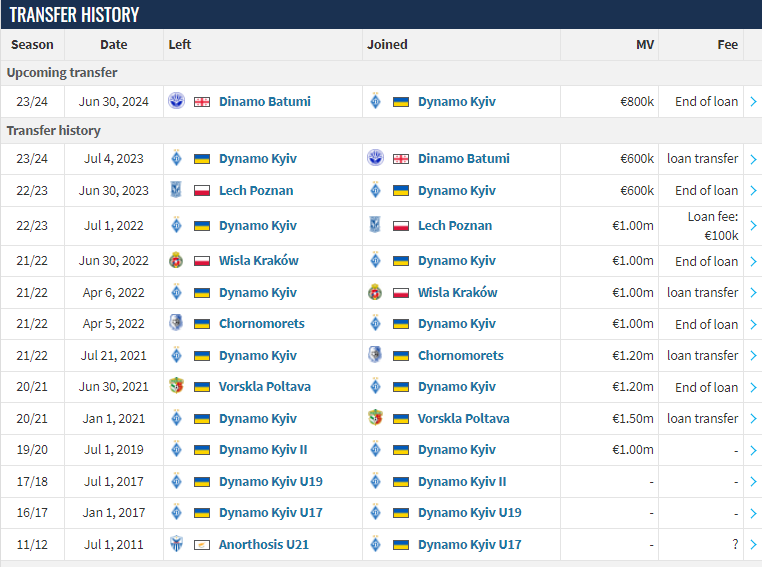Open details arrow for Jul 1, 2022 transfer
The height and width of the screenshot is (567, 762).
pyautogui.click(x=753, y=225)
